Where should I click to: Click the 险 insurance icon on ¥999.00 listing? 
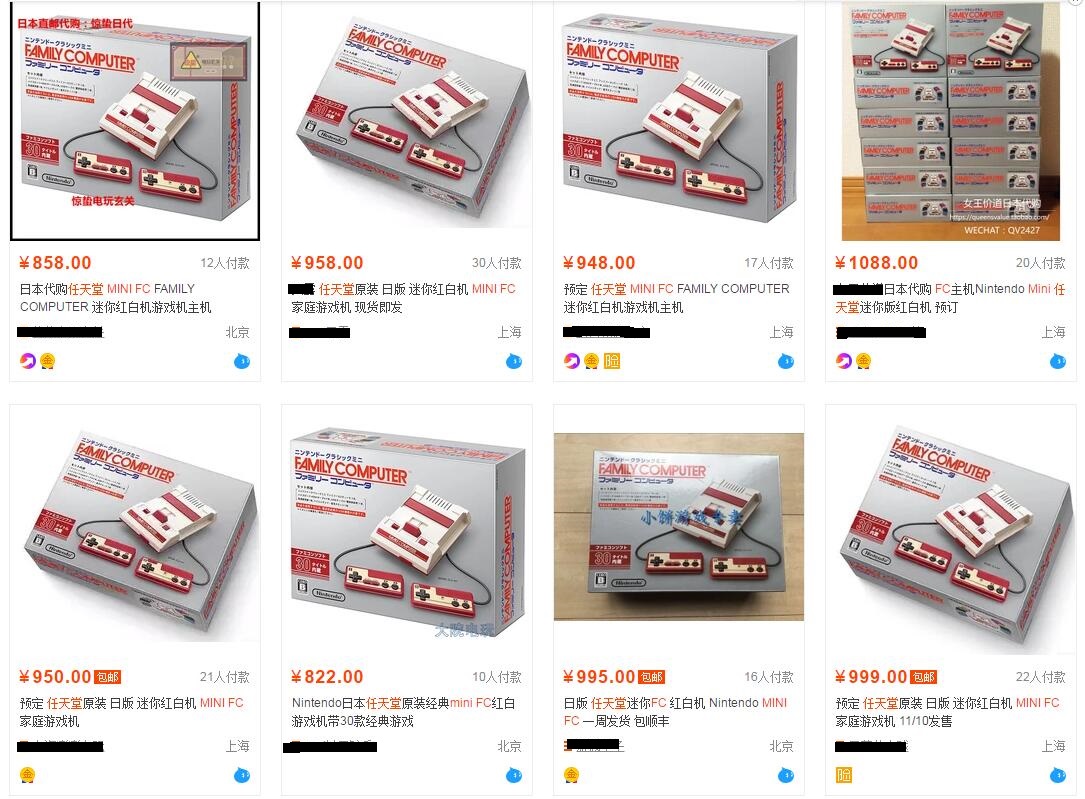(x=844, y=775)
